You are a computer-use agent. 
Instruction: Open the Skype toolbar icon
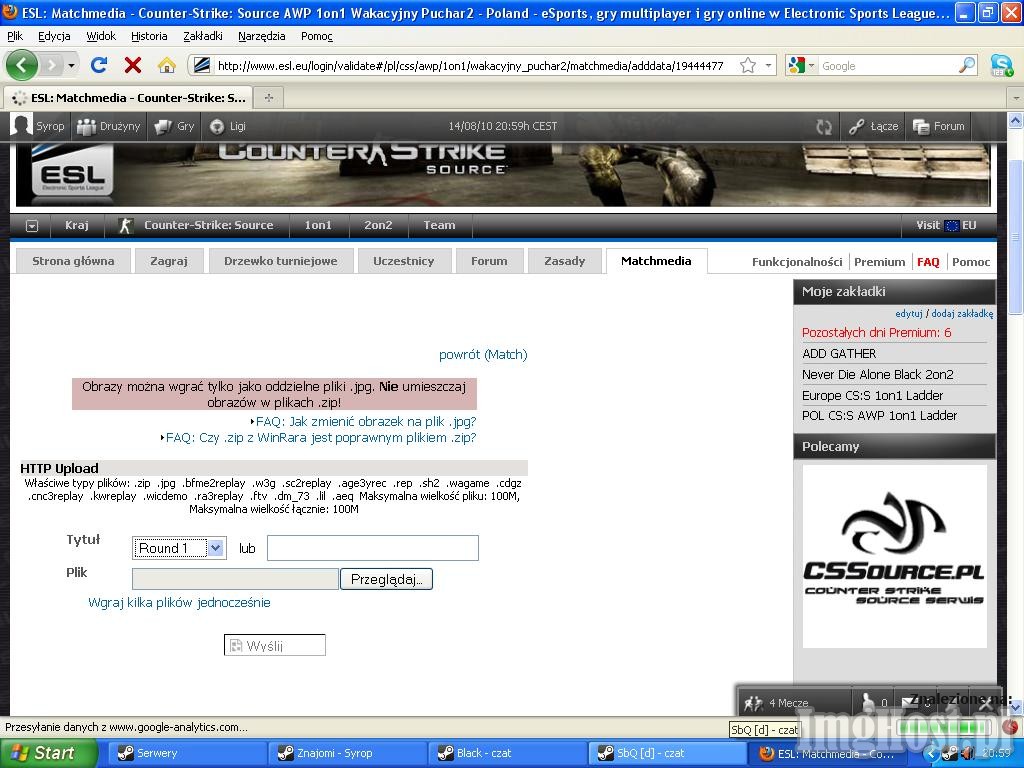(x=1001, y=65)
